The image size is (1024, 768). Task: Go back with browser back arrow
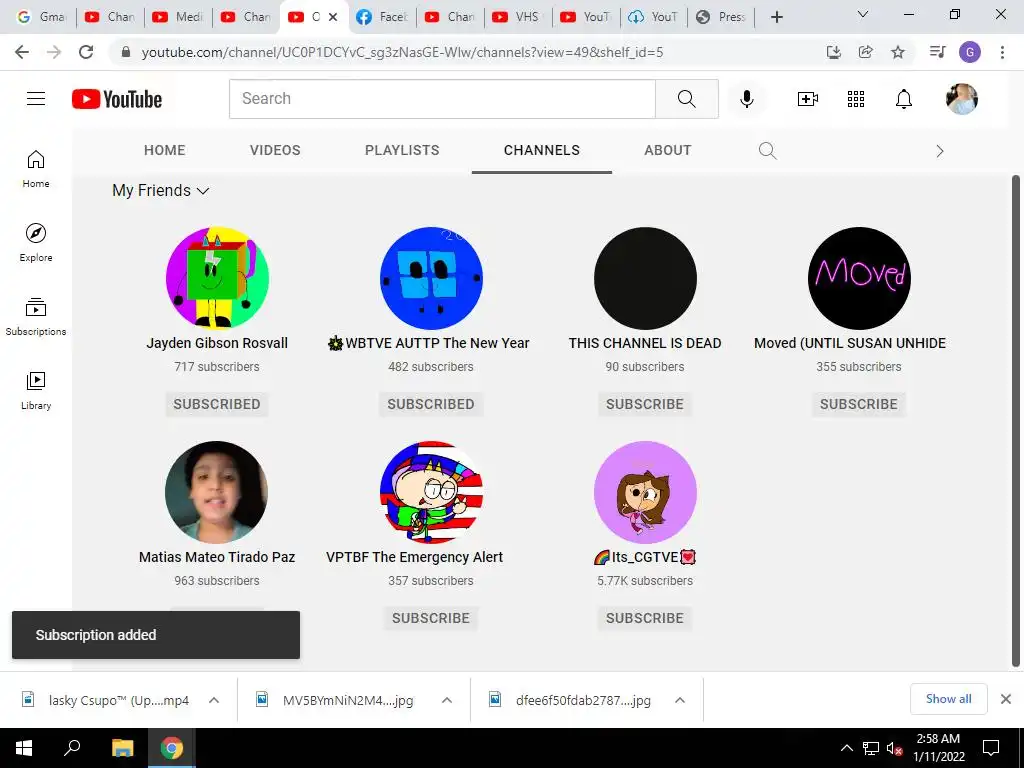coord(22,52)
